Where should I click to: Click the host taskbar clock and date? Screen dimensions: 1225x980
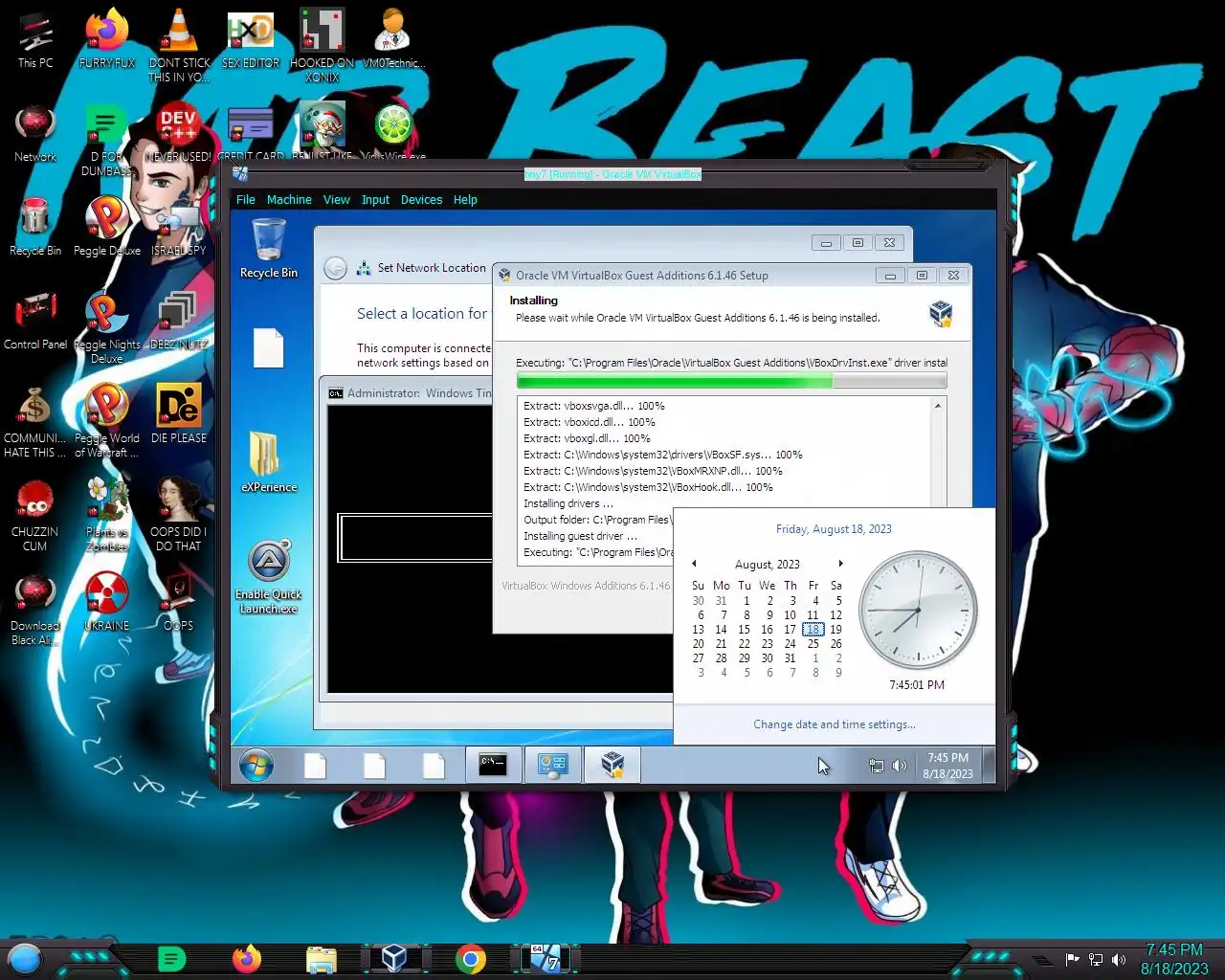(1174, 959)
